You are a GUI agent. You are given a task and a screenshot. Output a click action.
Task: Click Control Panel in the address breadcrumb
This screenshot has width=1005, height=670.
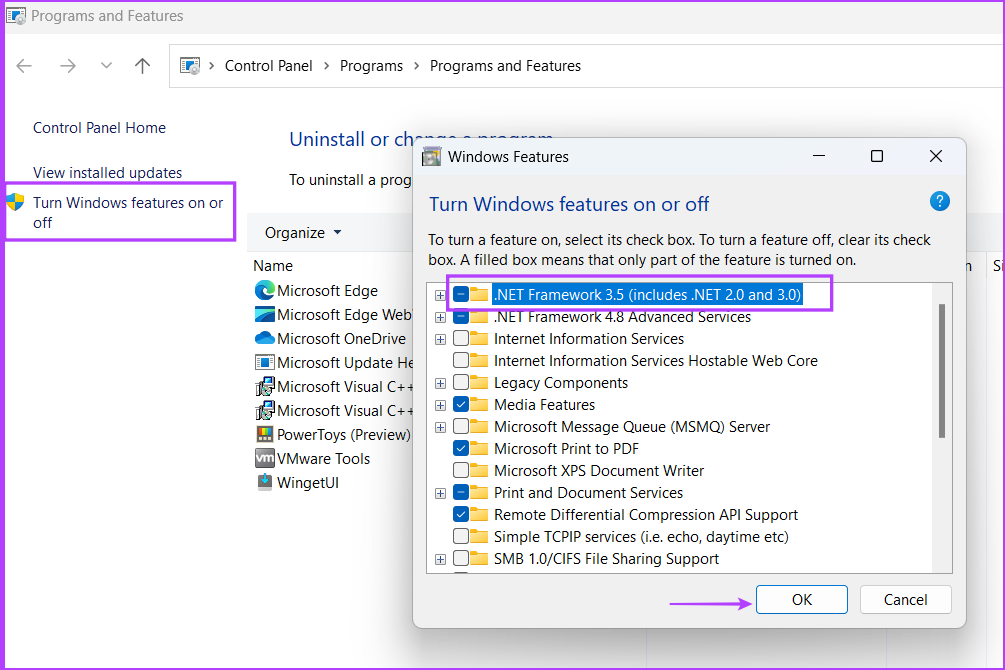[x=269, y=65]
